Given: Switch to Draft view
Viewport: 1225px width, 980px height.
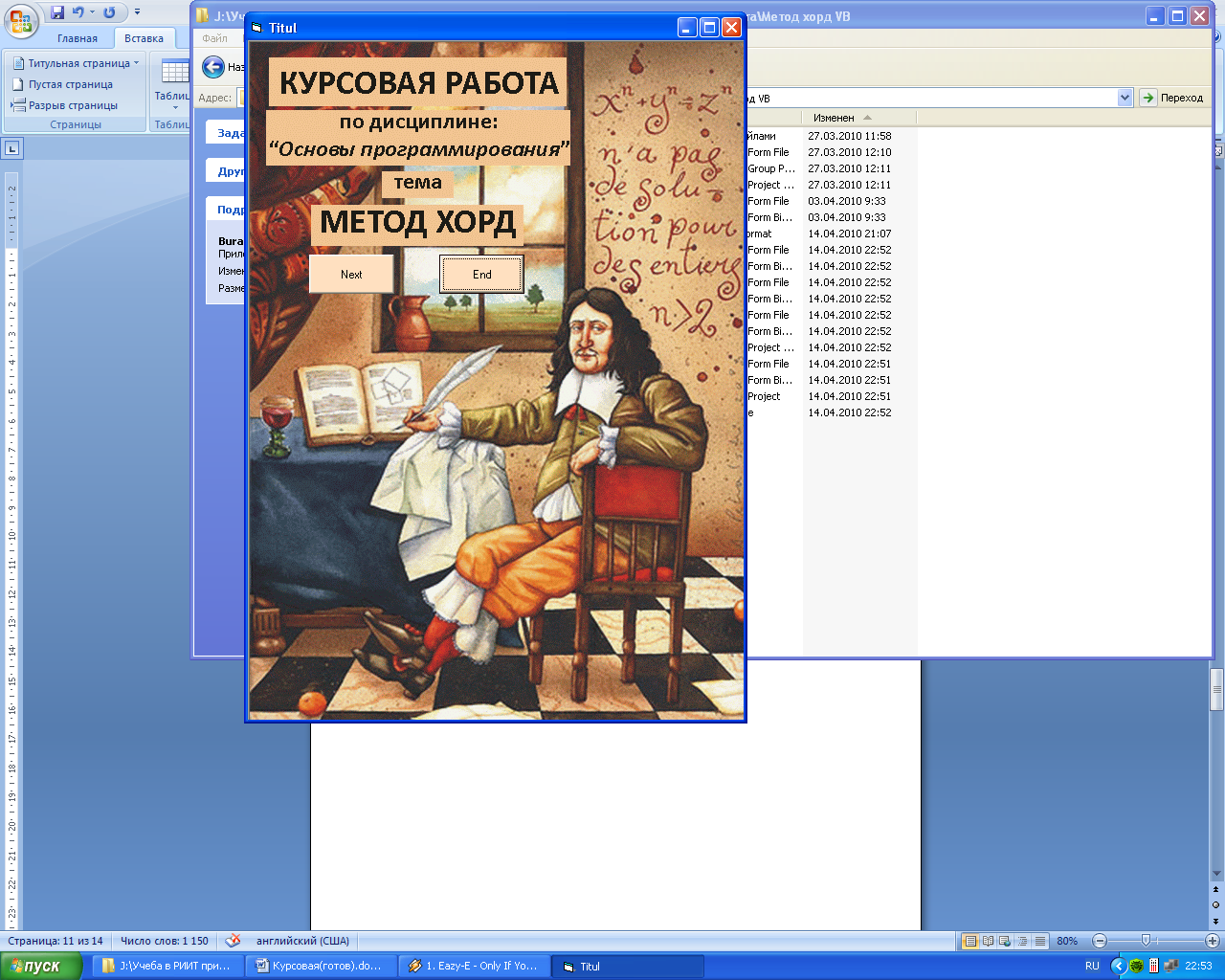Looking at the screenshot, I should tap(1039, 941).
